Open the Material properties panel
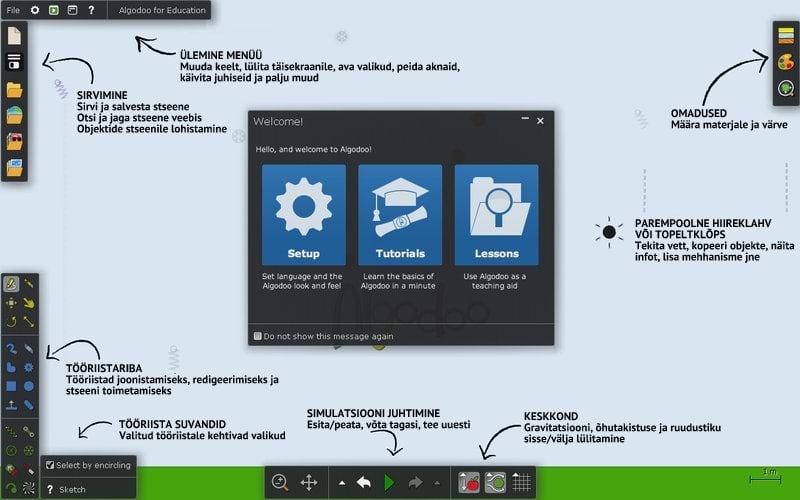Viewport: 800px width, 500px height. pyautogui.click(x=786, y=35)
